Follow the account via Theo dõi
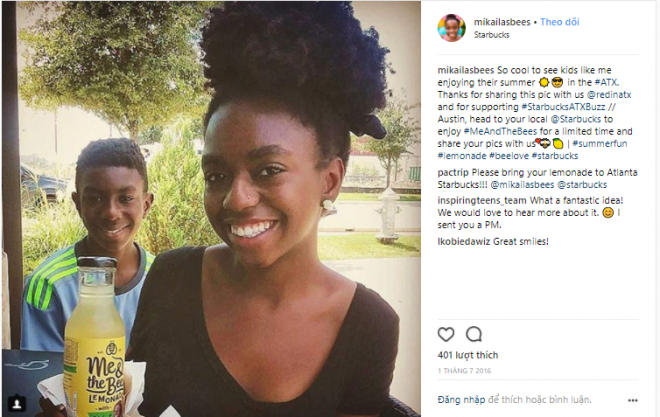This screenshot has height=417, width=660. (x=559, y=22)
